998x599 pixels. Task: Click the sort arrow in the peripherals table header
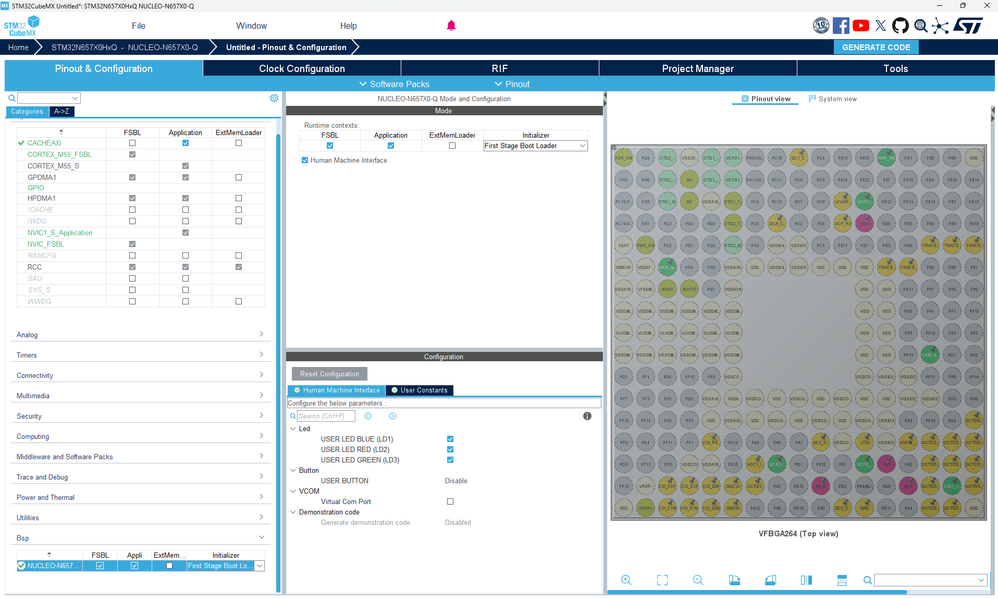tap(61, 132)
